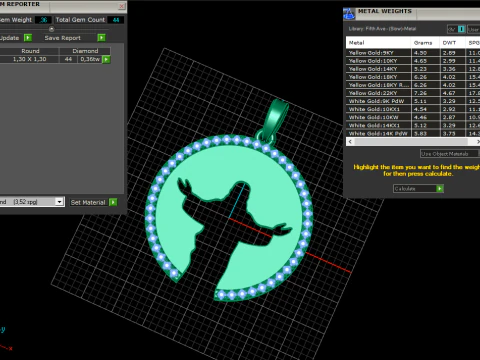This screenshot has height=360, width=480.
Task: Click the Total Gem Count value 44
Action: (x=116, y=20)
